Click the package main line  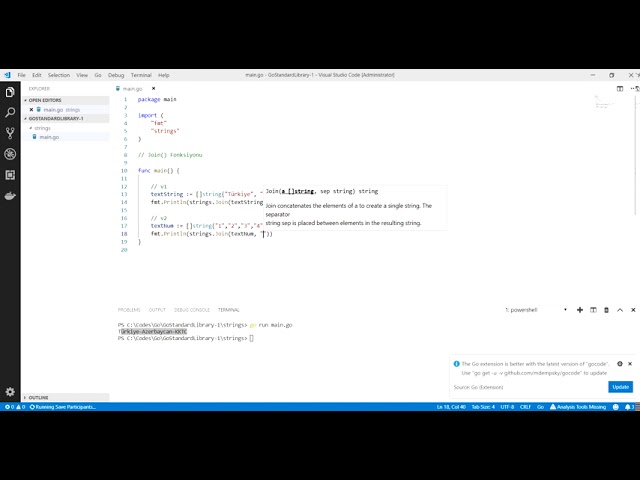(x=157, y=100)
